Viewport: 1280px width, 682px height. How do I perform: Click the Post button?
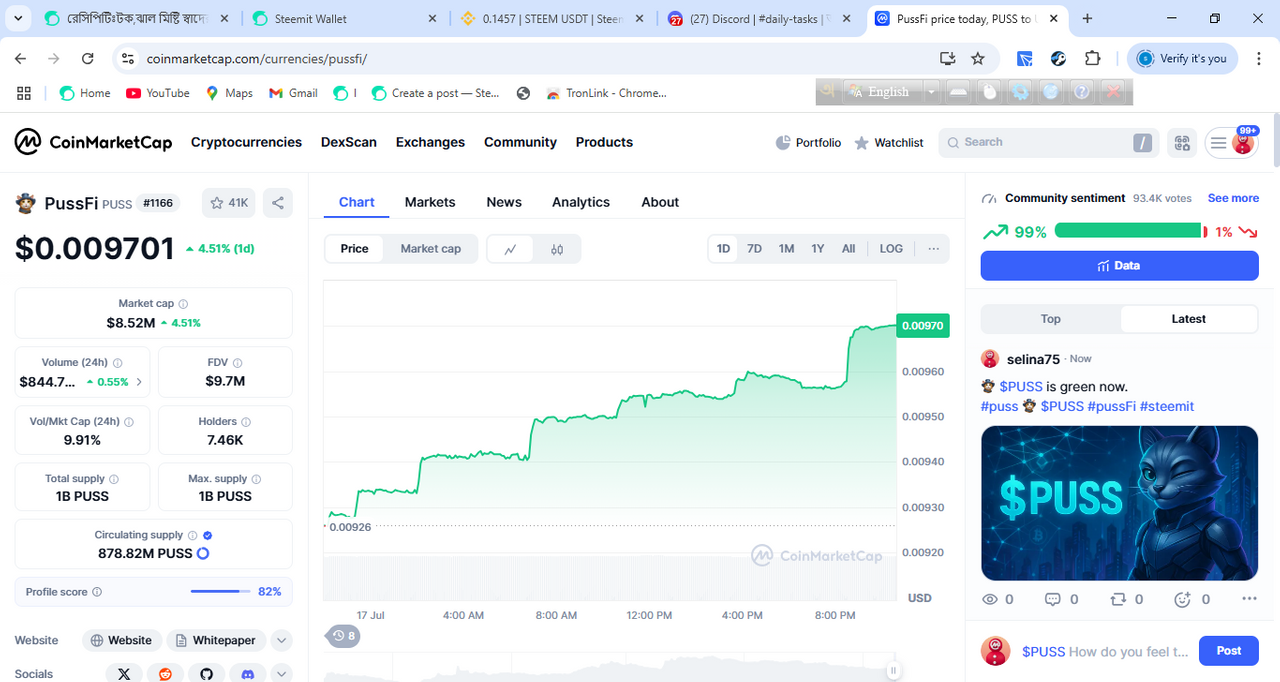pyautogui.click(x=1228, y=651)
